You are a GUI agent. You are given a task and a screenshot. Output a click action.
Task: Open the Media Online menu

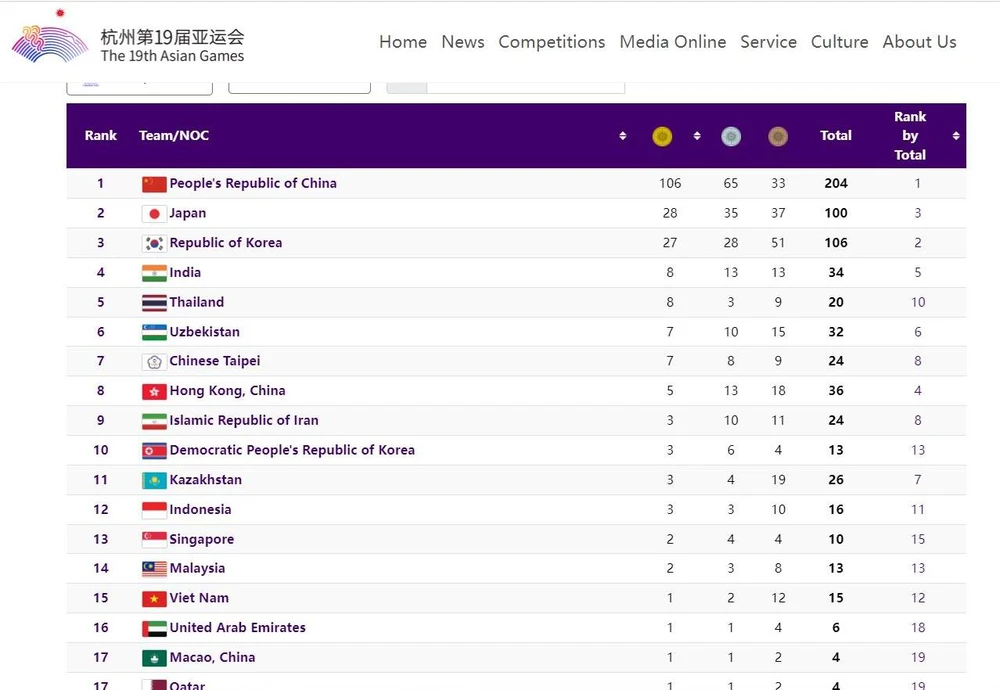(673, 42)
